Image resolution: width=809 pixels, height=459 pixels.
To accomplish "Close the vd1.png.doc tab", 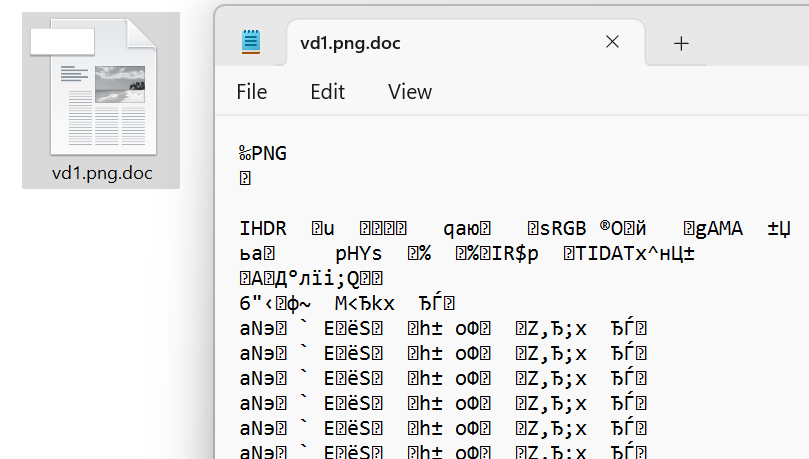I will coord(612,42).
